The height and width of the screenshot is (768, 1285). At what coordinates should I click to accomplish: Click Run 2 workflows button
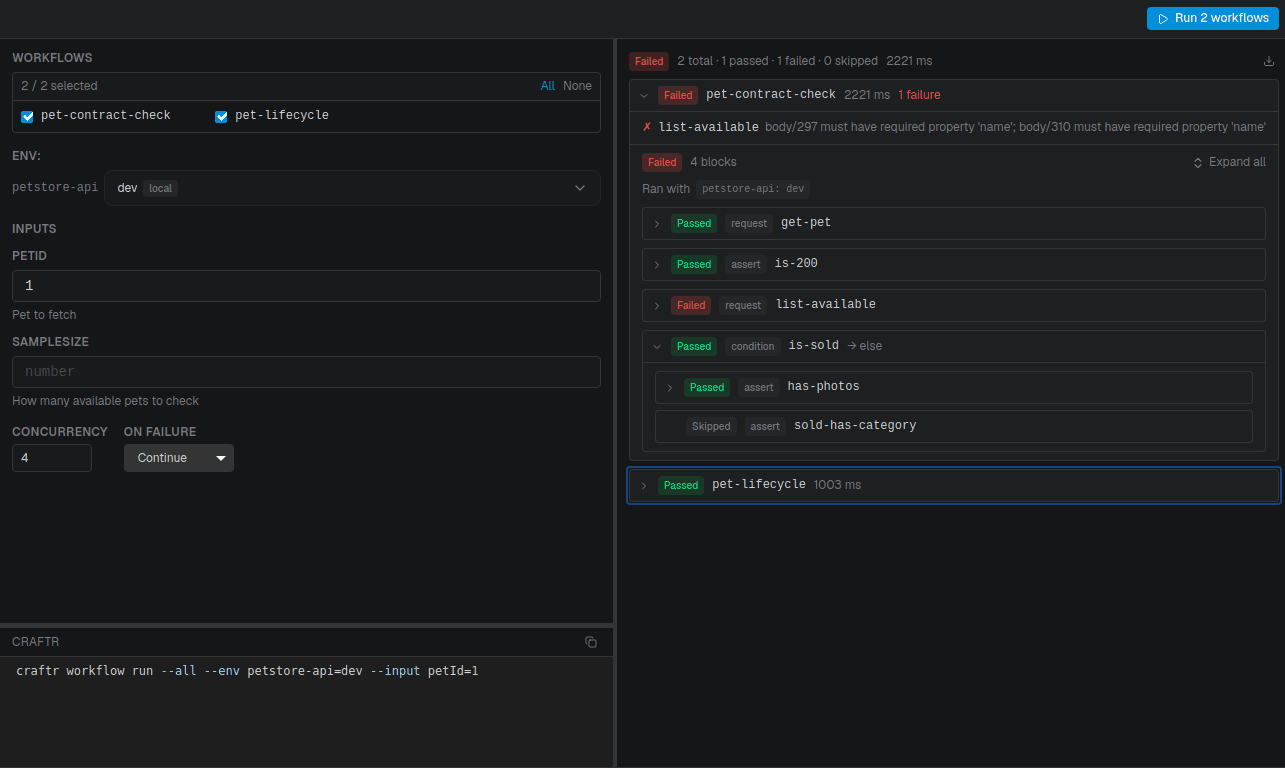(1213, 18)
